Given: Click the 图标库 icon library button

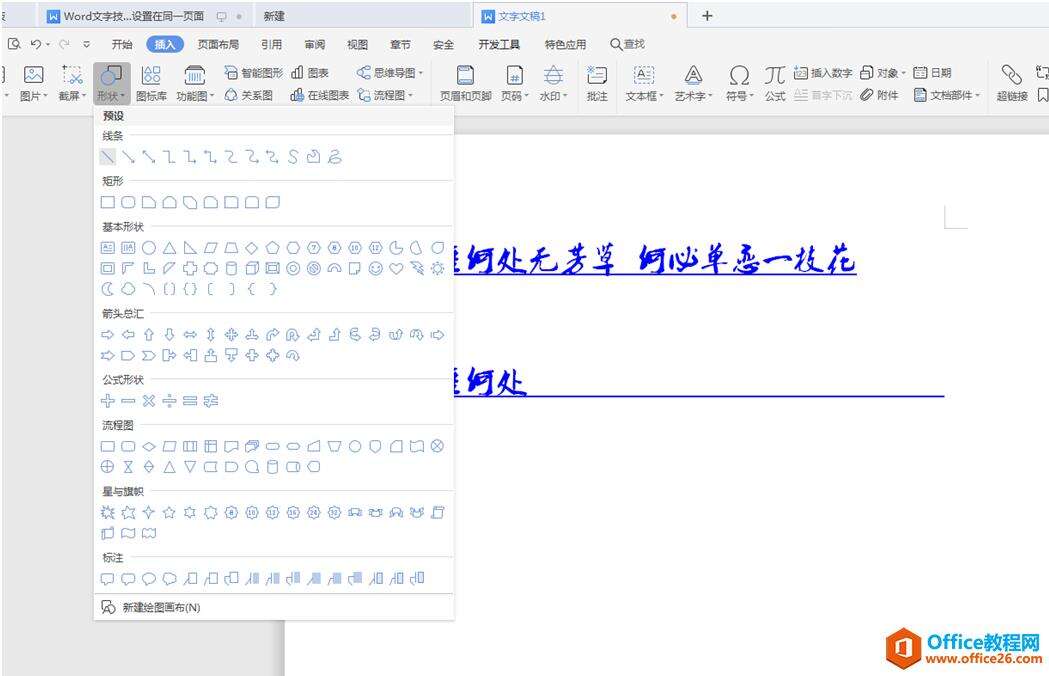Looking at the screenshot, I should [x=151, y=83].
